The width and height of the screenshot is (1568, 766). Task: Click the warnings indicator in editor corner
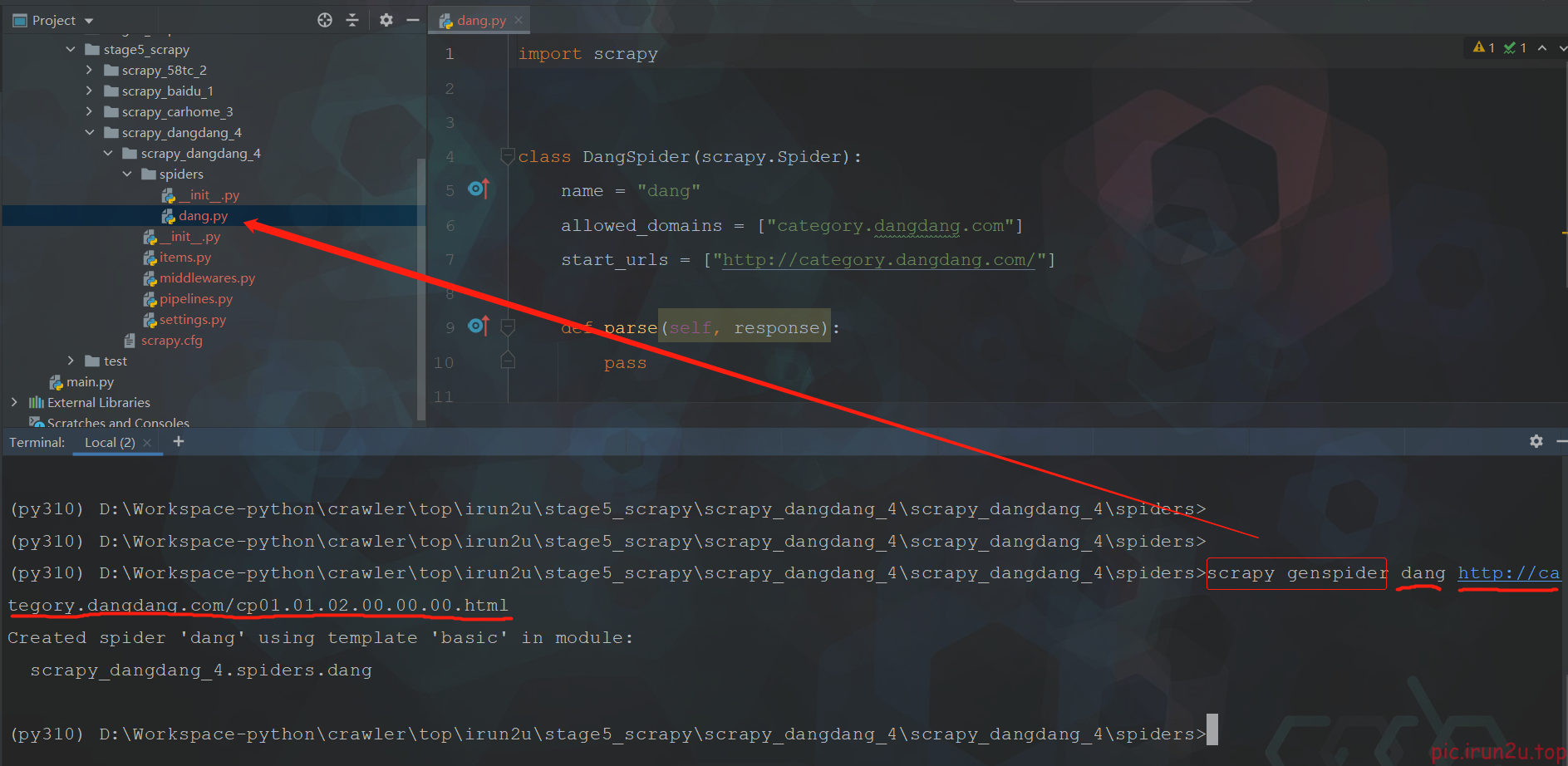tap(1483, 48)
